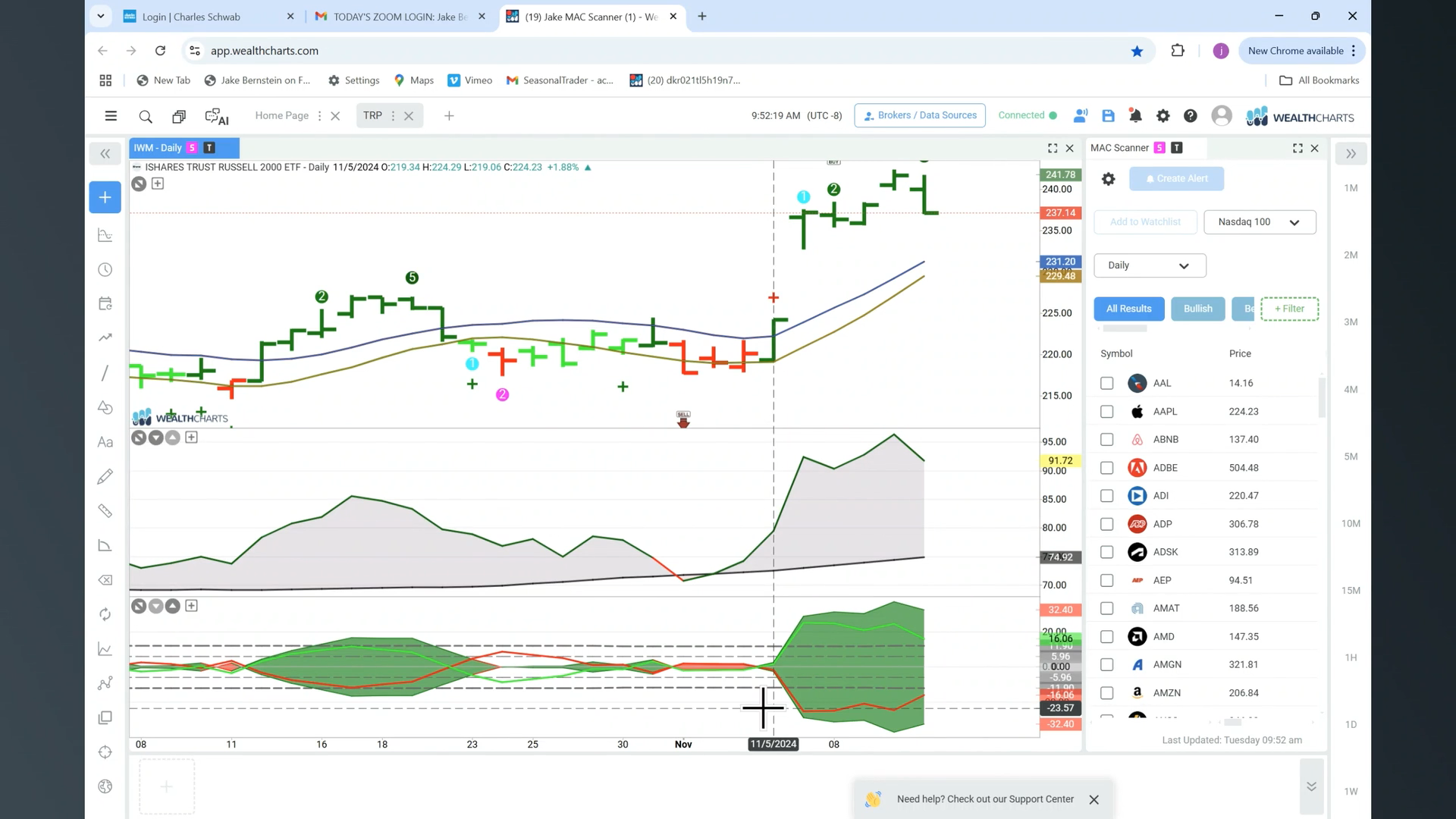1456x819 pixels.
Task: Select the chart type icon in left sidebar
Action: tap(105, 236)
